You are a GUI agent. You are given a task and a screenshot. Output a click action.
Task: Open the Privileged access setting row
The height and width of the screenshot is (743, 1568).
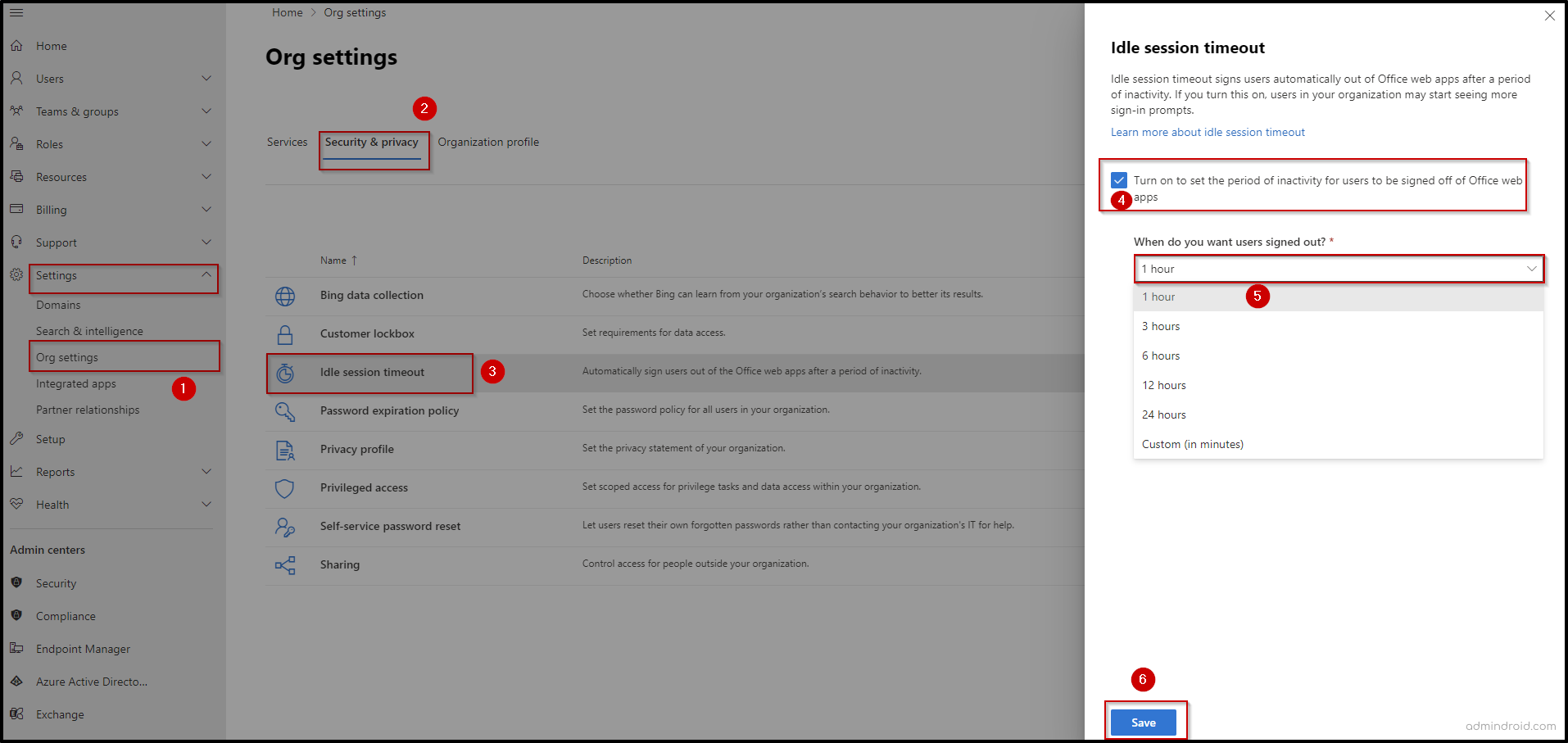(x=675, y=488)
